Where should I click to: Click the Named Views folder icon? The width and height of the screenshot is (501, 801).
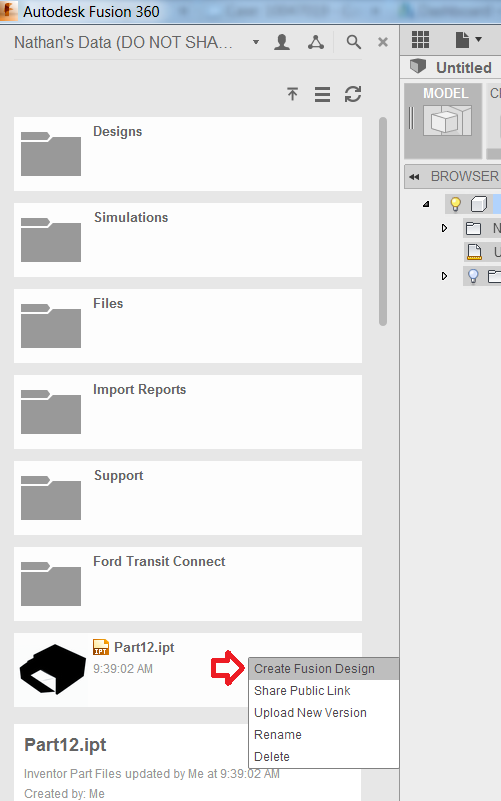(x=474, y=228)
